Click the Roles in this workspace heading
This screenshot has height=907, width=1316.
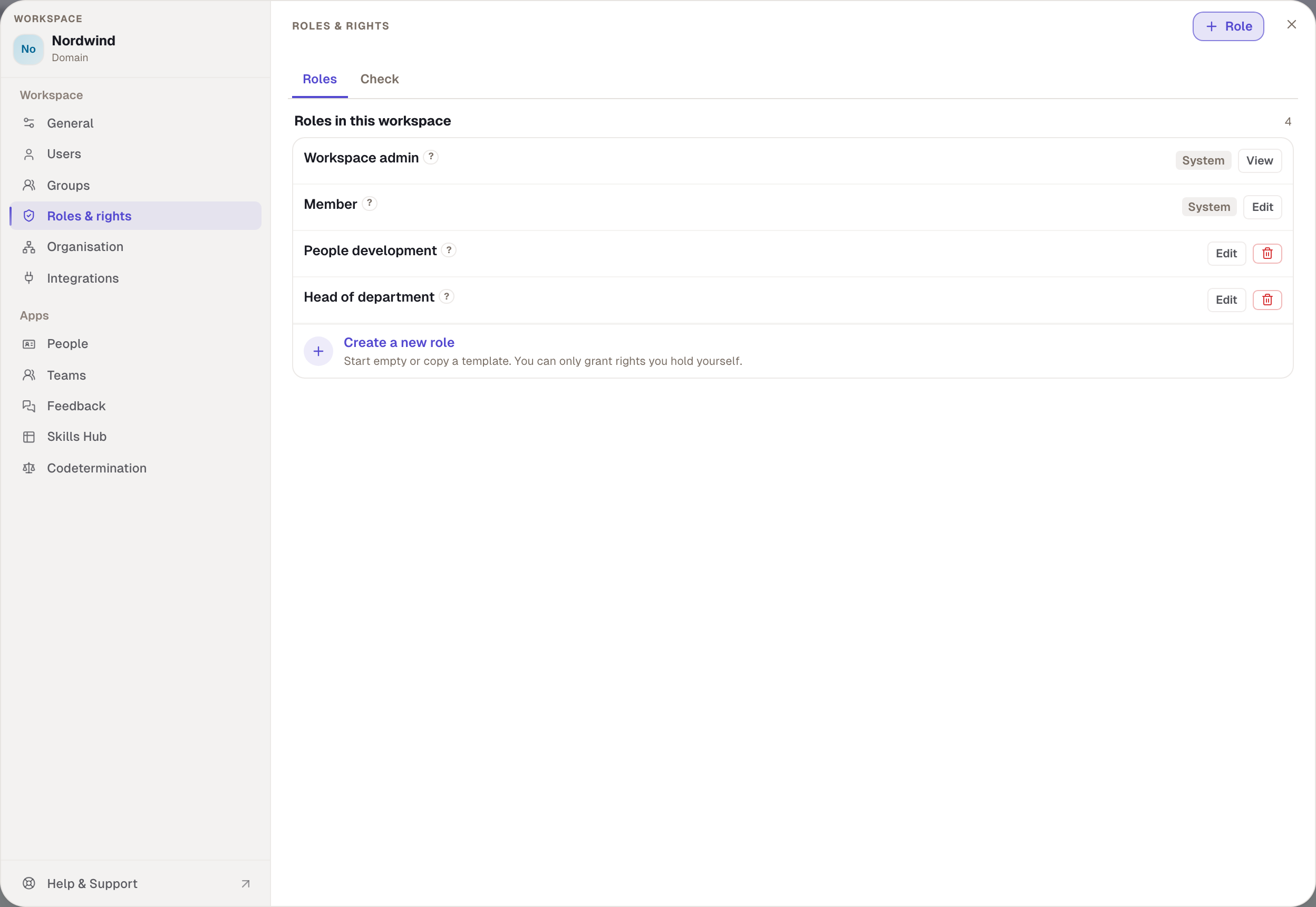point(372,121)
